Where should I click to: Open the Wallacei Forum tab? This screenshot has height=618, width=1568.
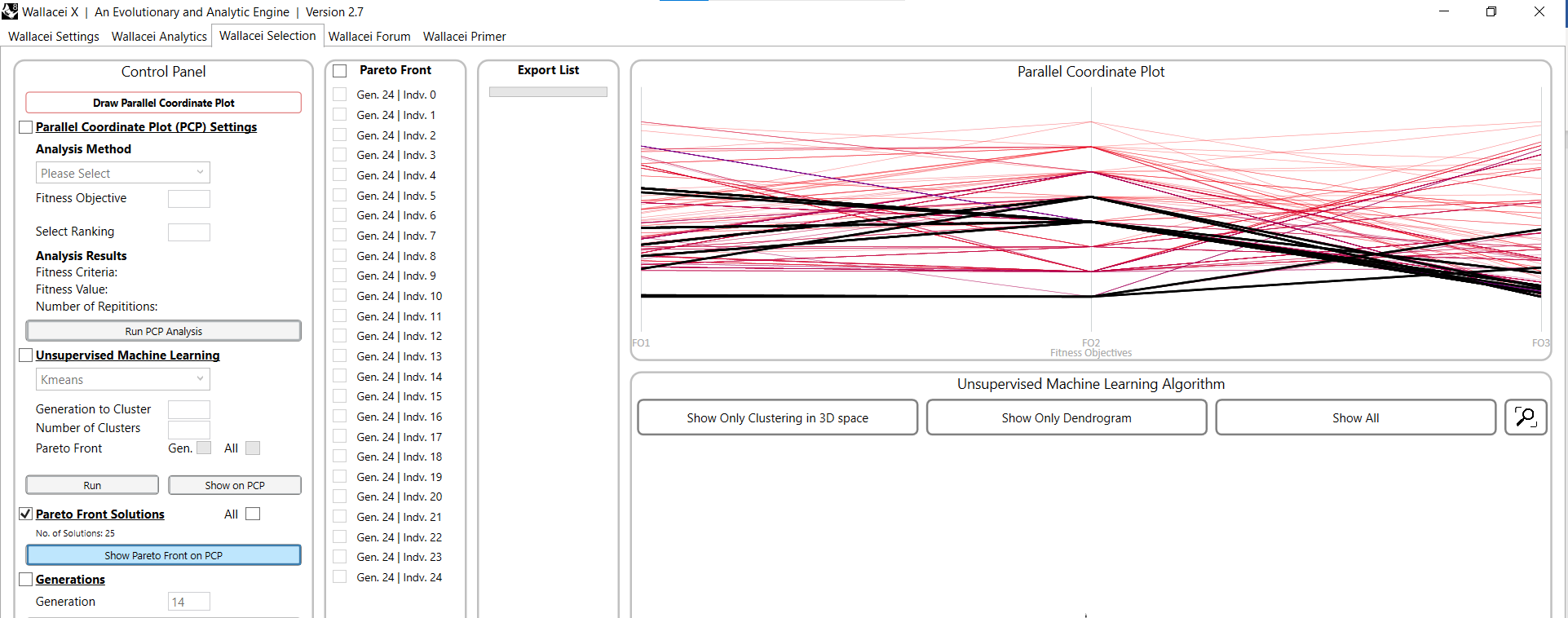369,37
